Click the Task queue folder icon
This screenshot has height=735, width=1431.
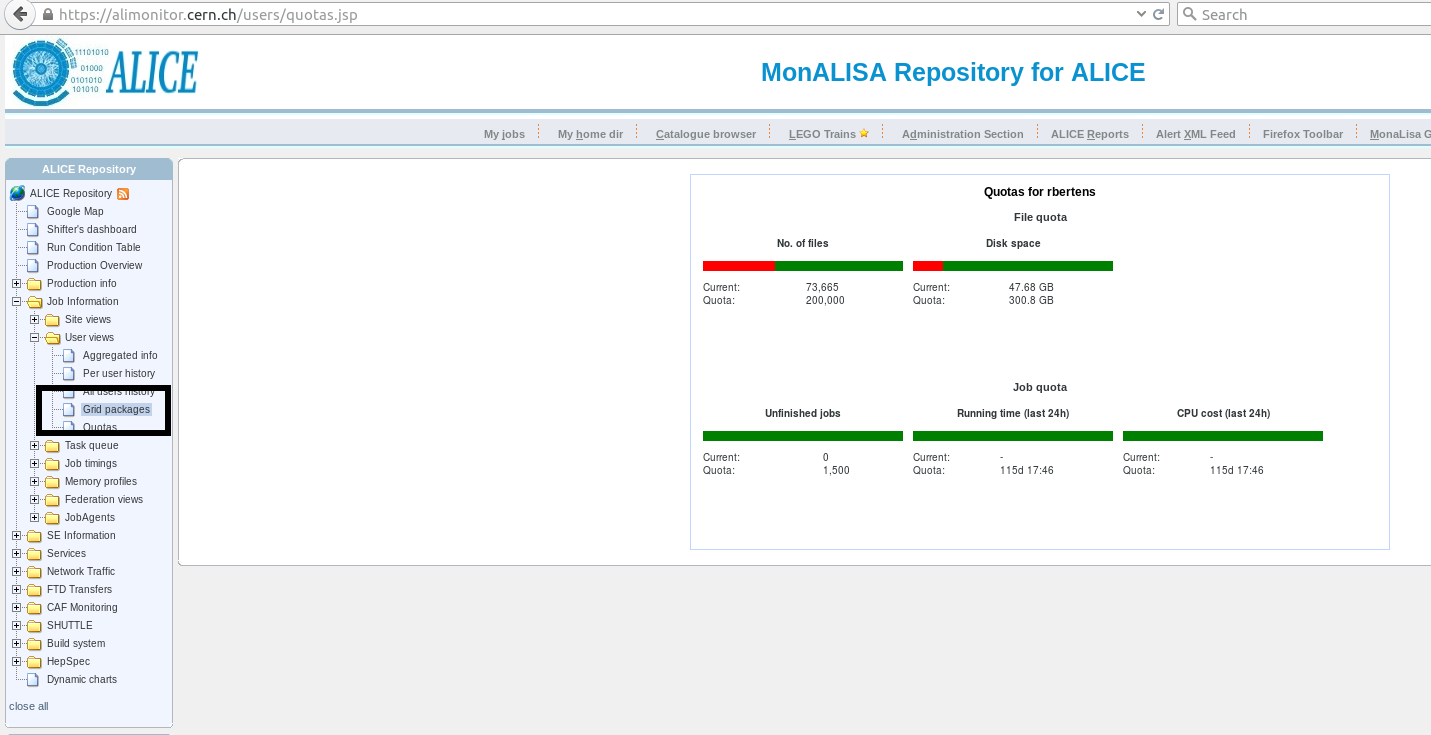click(x=52, y=446)
